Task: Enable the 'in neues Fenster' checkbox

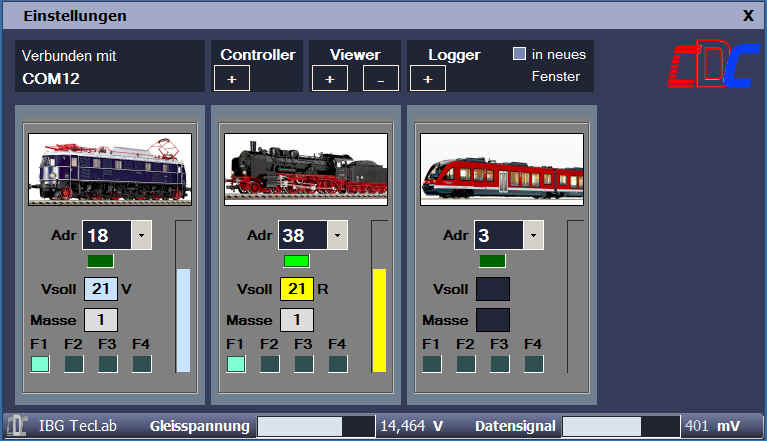Action: [x=519, y=54]
